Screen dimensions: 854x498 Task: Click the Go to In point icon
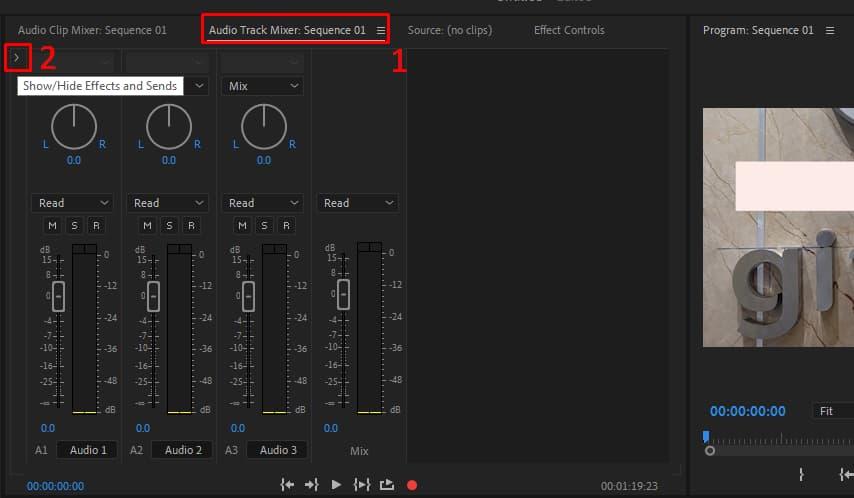click(x=287, y=485)
